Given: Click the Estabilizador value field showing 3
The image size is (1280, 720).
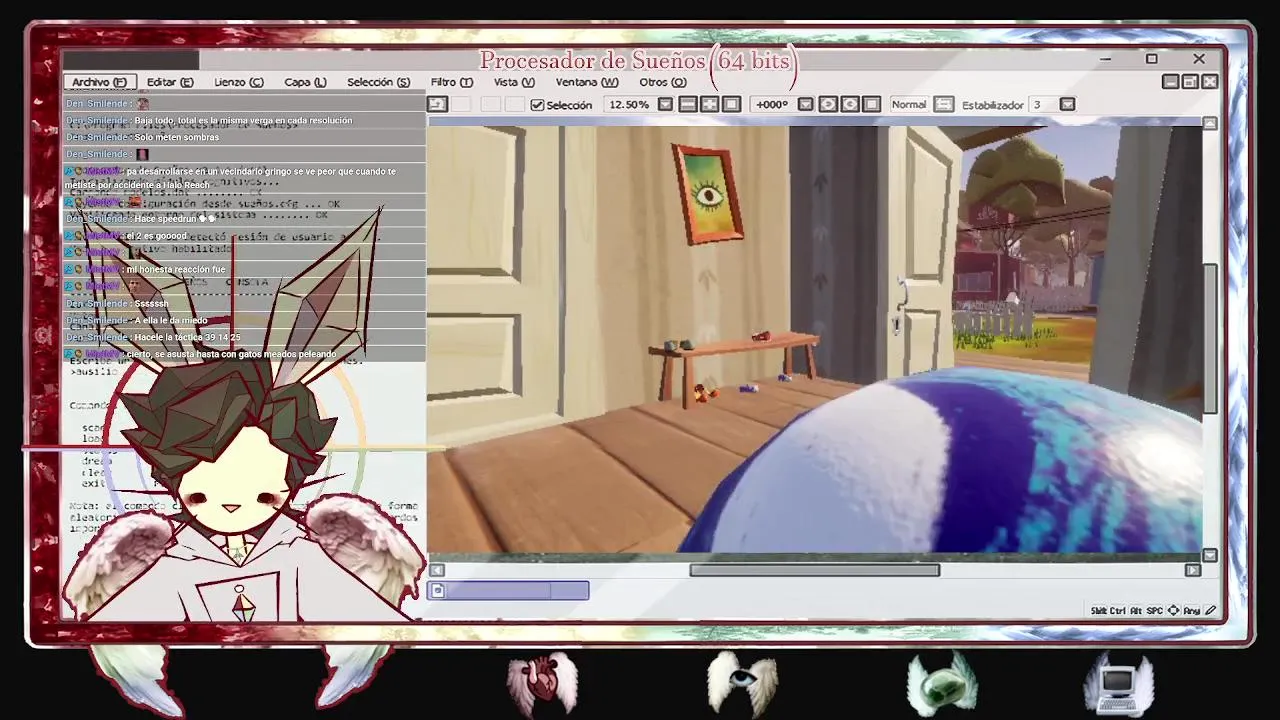Looking at the screenshot, I should (x=1043, y=105).
